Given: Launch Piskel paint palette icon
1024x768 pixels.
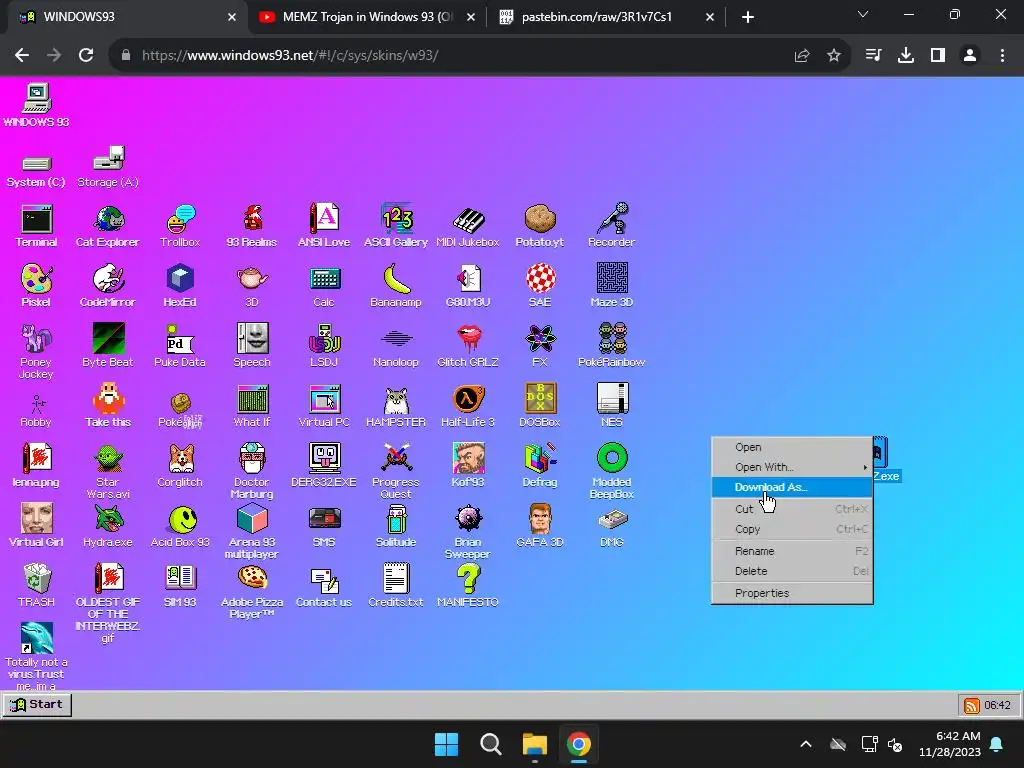Looking at the screenshot, I should point(36,285).
